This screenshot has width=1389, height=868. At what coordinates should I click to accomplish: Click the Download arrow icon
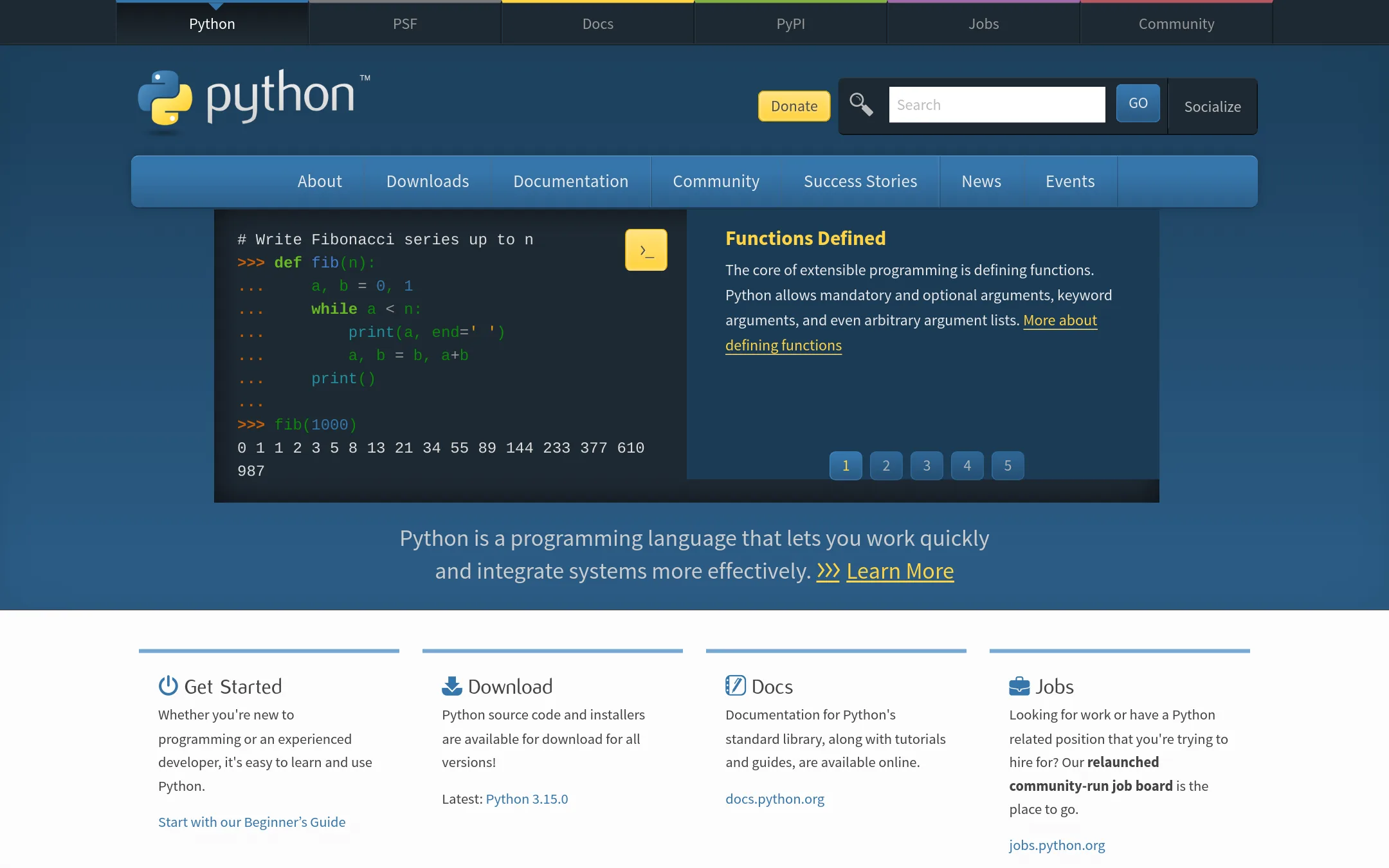pyautogui.click(x=451, y=685)
